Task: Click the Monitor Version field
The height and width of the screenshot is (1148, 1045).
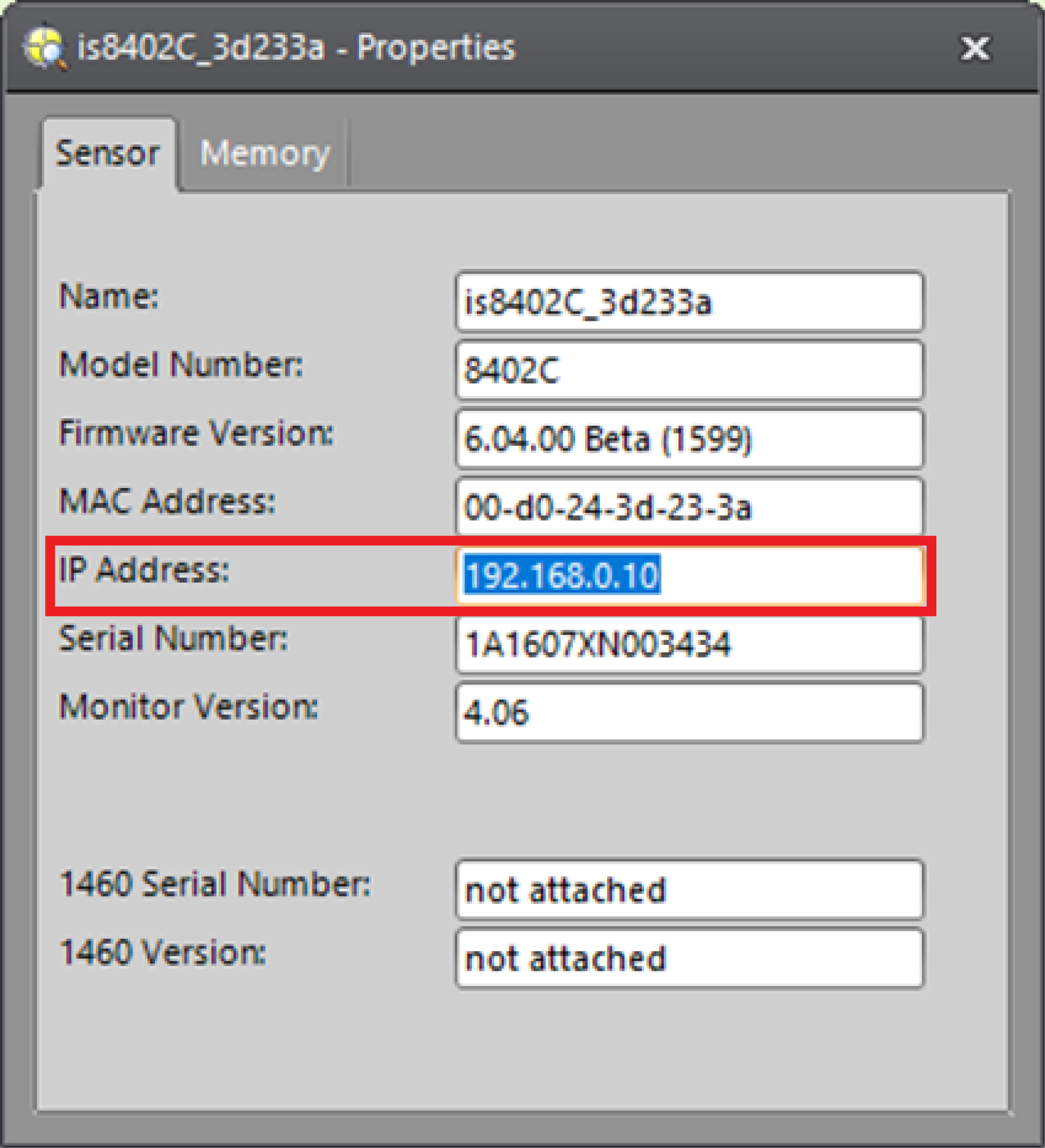Action: click(689, 712)
